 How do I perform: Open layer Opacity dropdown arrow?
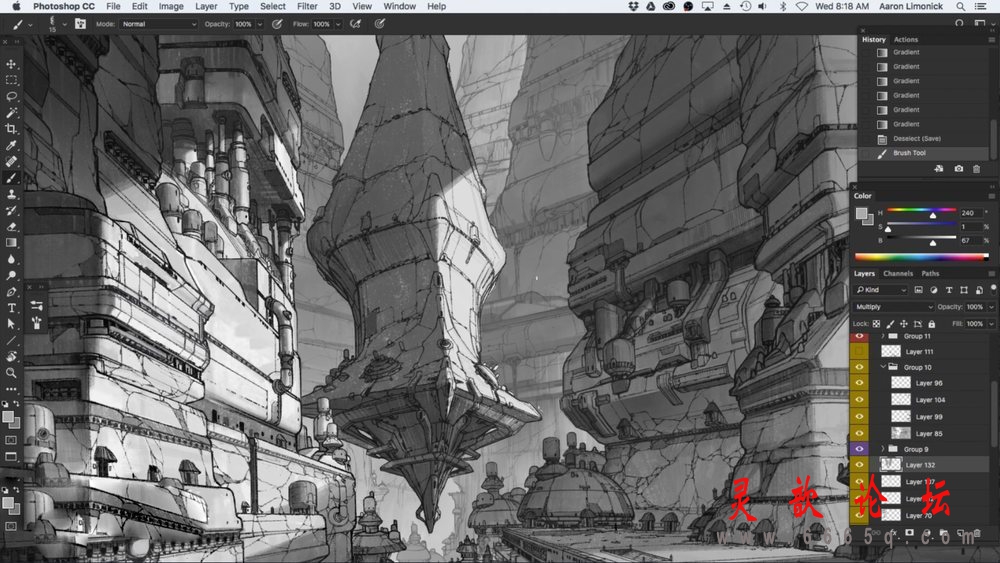pyautogui.click(x=990, y=307)
